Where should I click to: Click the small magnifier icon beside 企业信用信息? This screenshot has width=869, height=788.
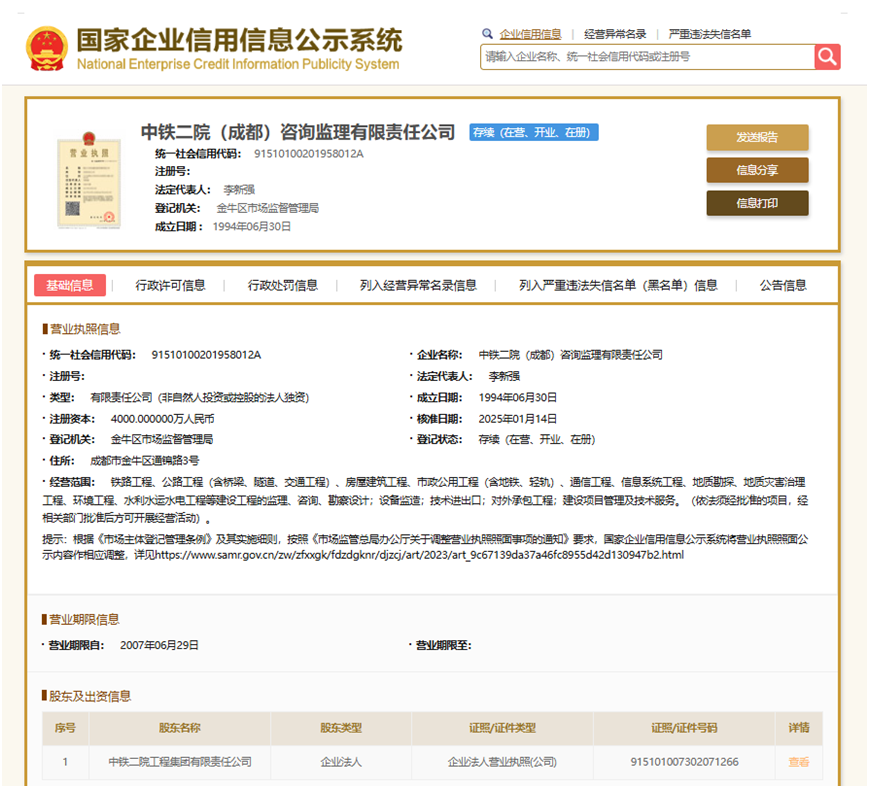click(487, 34)
